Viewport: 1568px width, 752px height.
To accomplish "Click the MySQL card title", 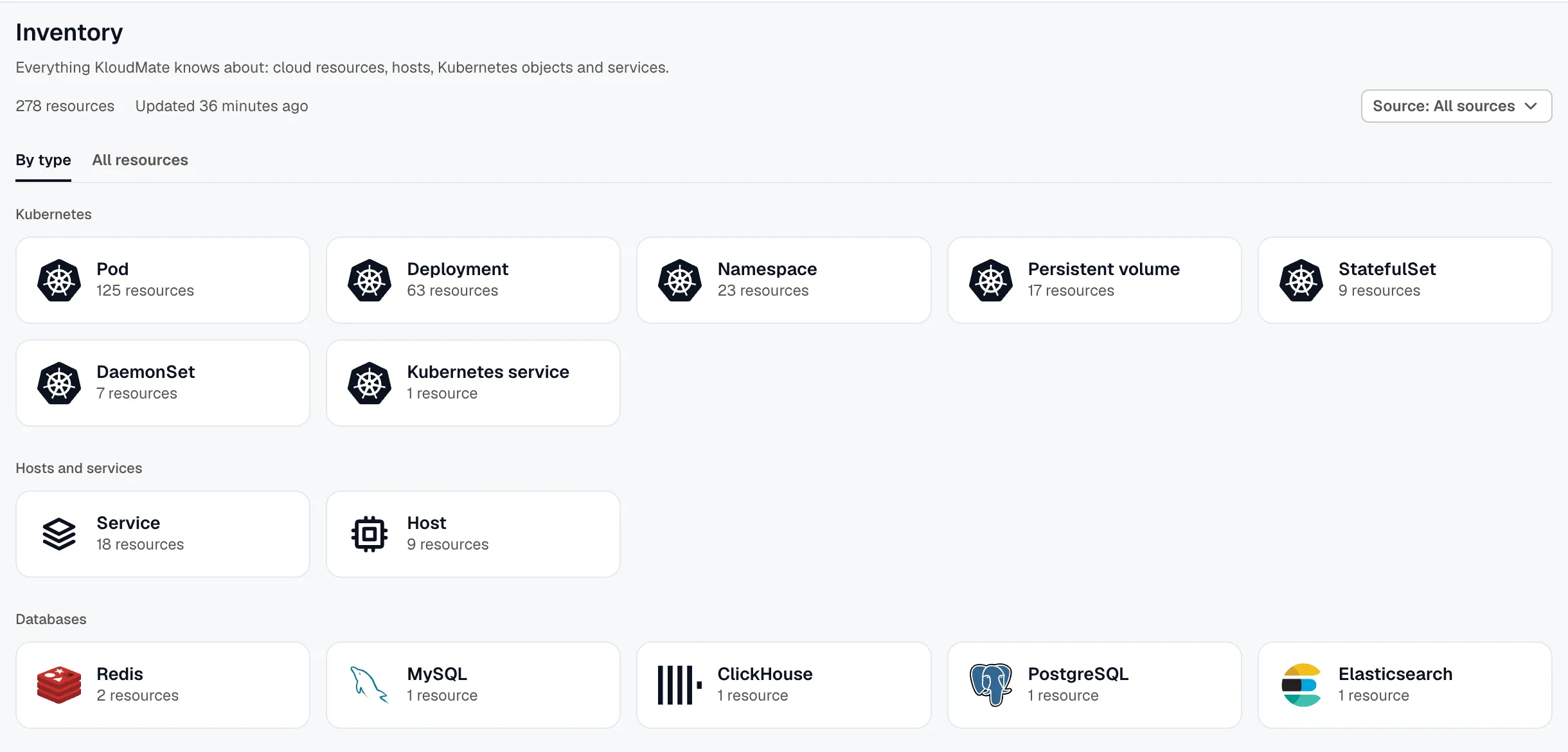I will 437,674.
